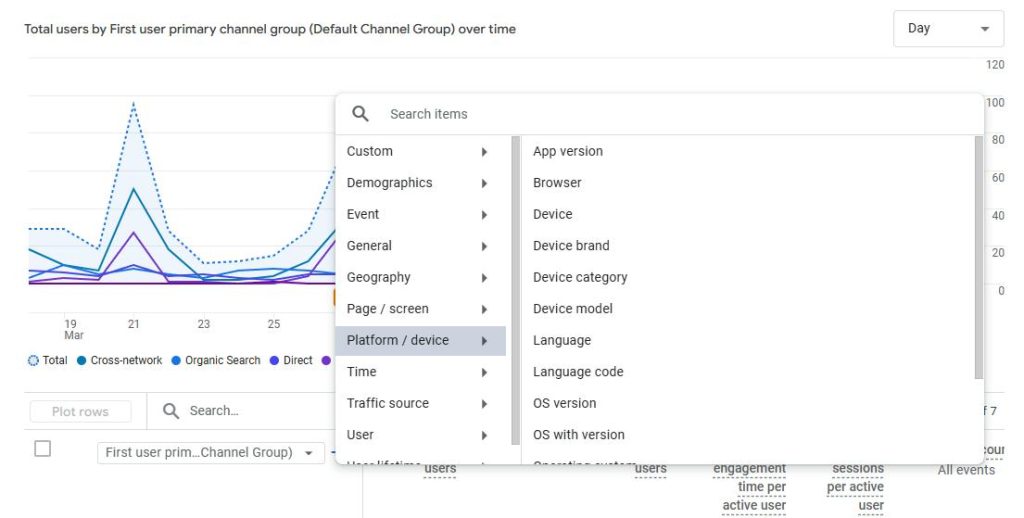Open the Day granularity dropdown
The image size is (1024, 518).
pyautogui.click(x=948, y=29)
